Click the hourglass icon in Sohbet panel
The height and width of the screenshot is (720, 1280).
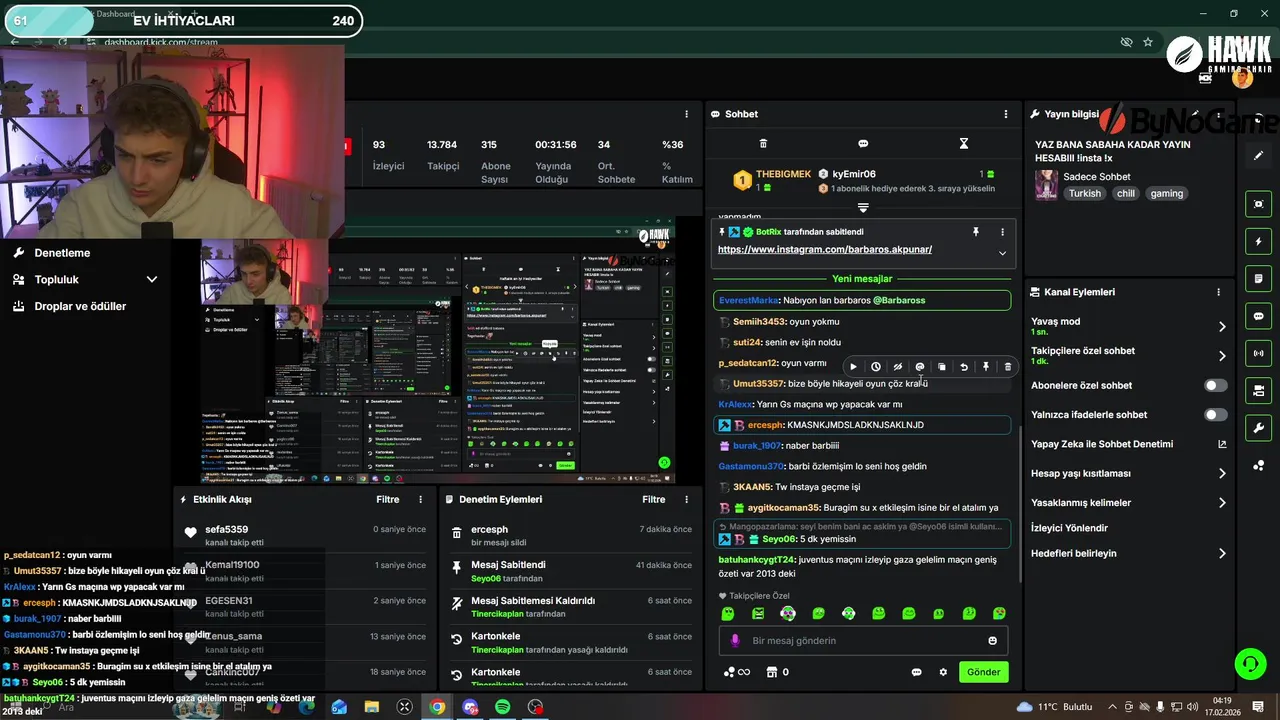point(964,144)
